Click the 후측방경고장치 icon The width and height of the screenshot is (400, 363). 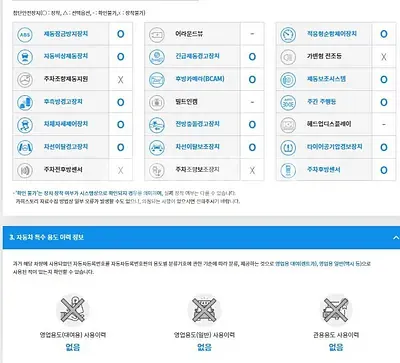tap(25, 103)
